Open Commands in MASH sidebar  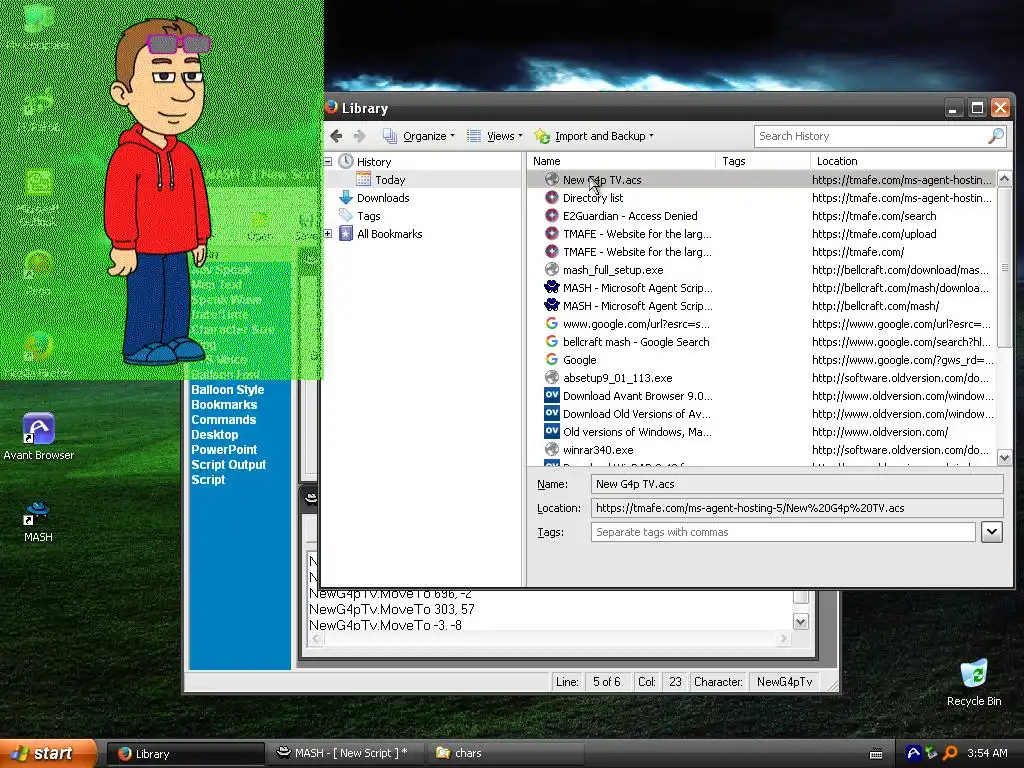point(223,420)
